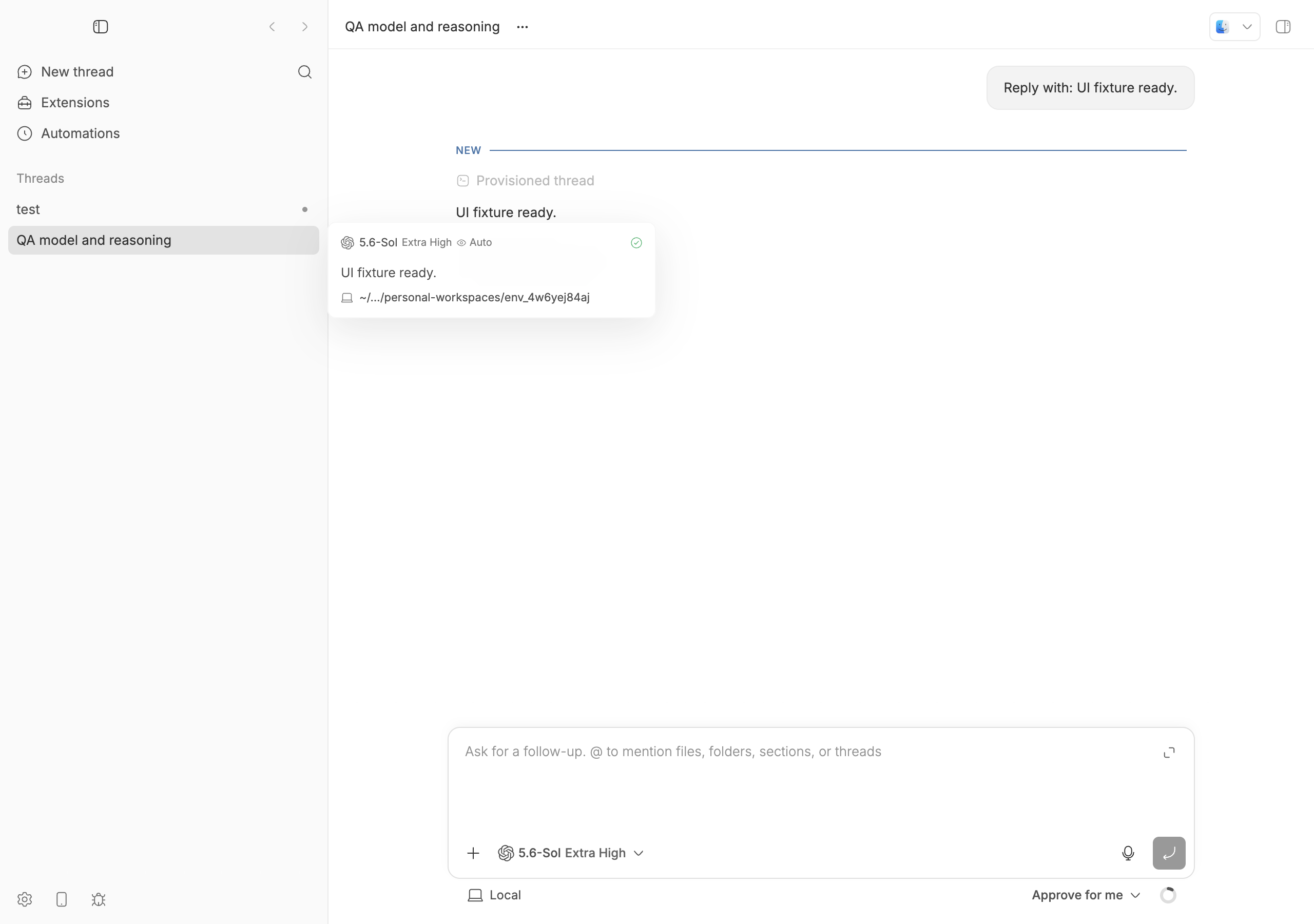This screenshot has height=924, width=1314.
Task: Click UI fixture ready preview in popup
Action: (389, 273)
